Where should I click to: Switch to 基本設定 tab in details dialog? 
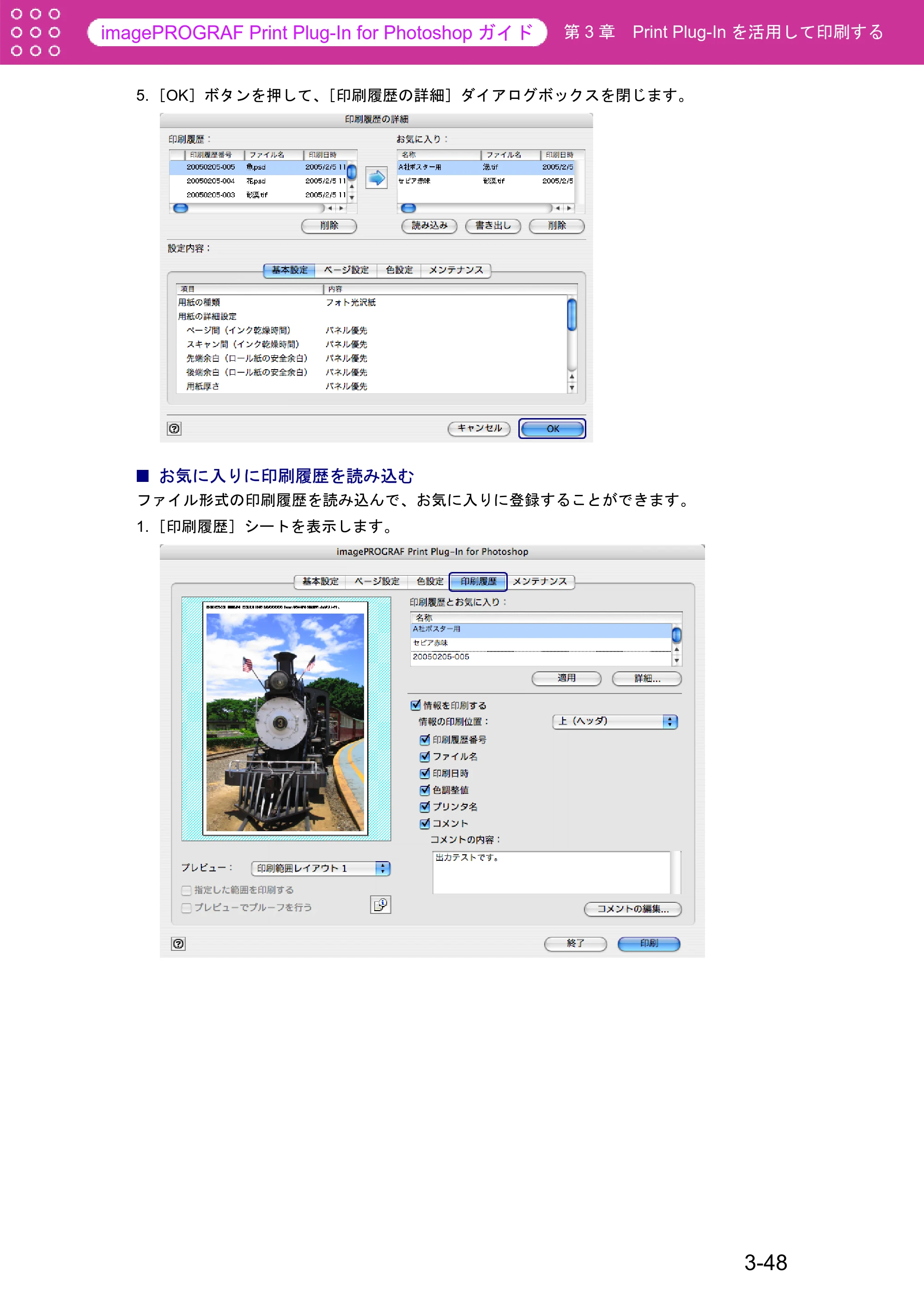289,270
